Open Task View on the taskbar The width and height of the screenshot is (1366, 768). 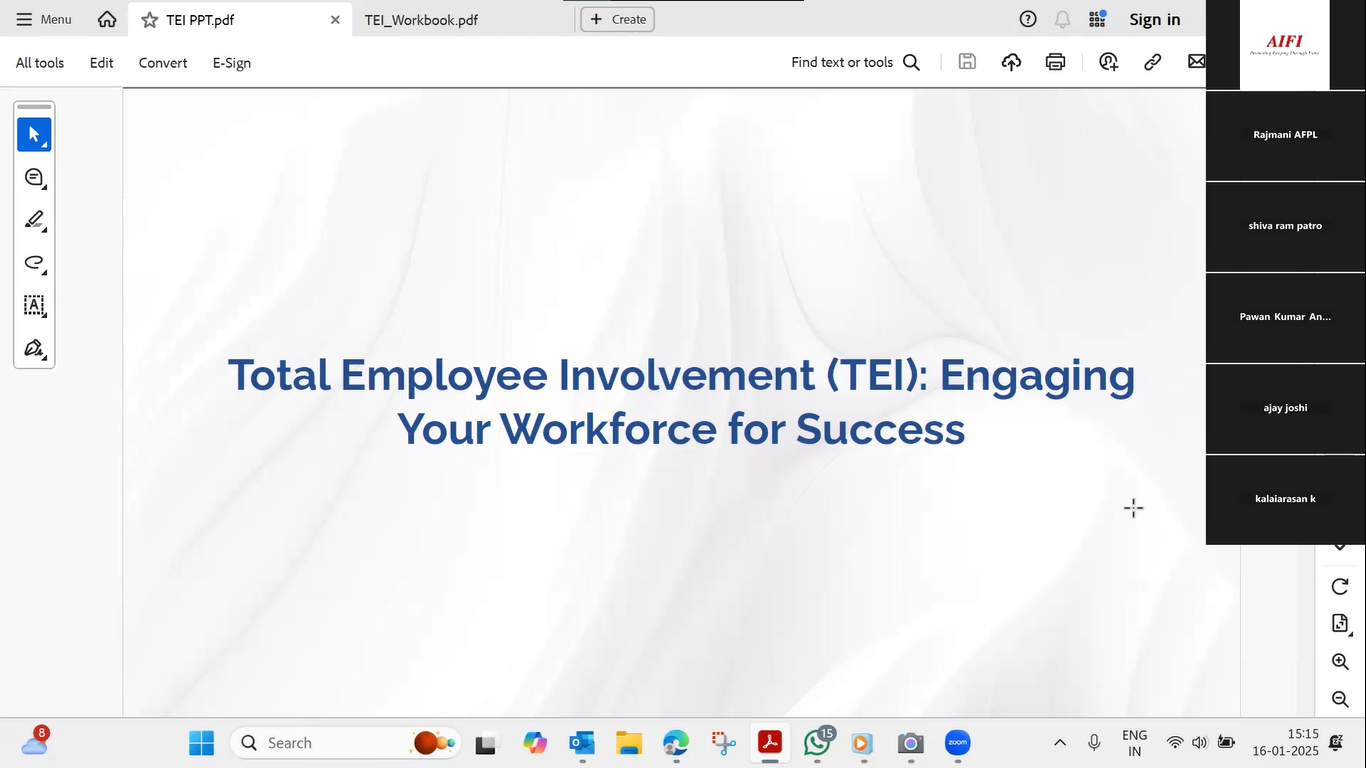click(x=486, y=743)
